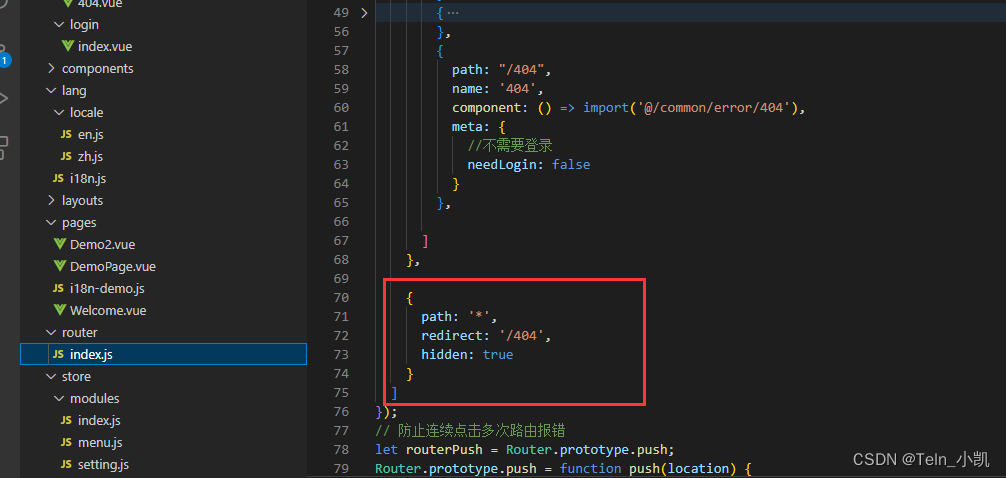Image resolution: width=1006 pixels, height=478 pixels.
Task: Click 'needLogin: false' on line 63
Action: 529,164
